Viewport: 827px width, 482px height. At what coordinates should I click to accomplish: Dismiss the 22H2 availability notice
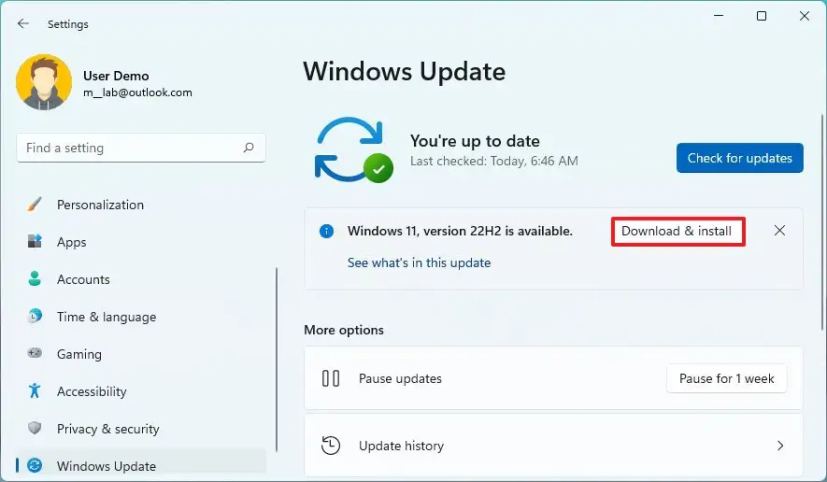click(x=780, y=230)
